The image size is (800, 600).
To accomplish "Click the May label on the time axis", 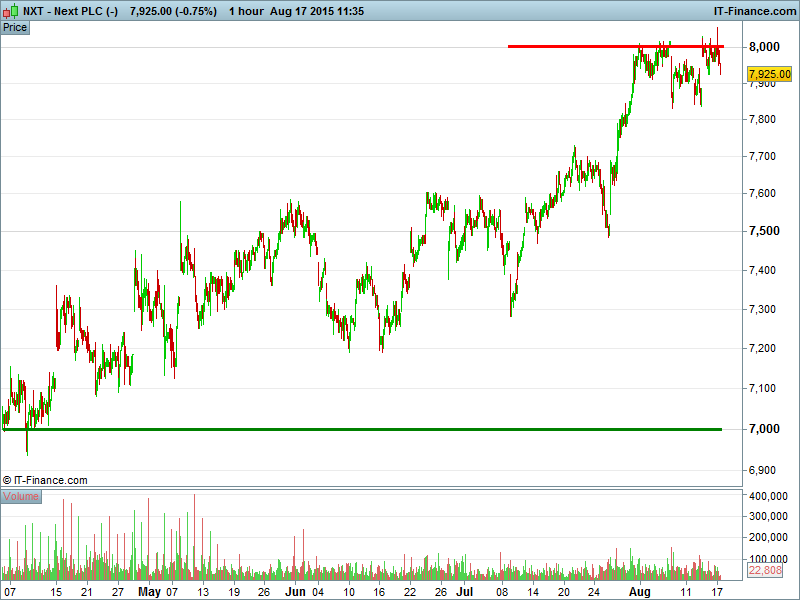I will click(x=149, y=592).
